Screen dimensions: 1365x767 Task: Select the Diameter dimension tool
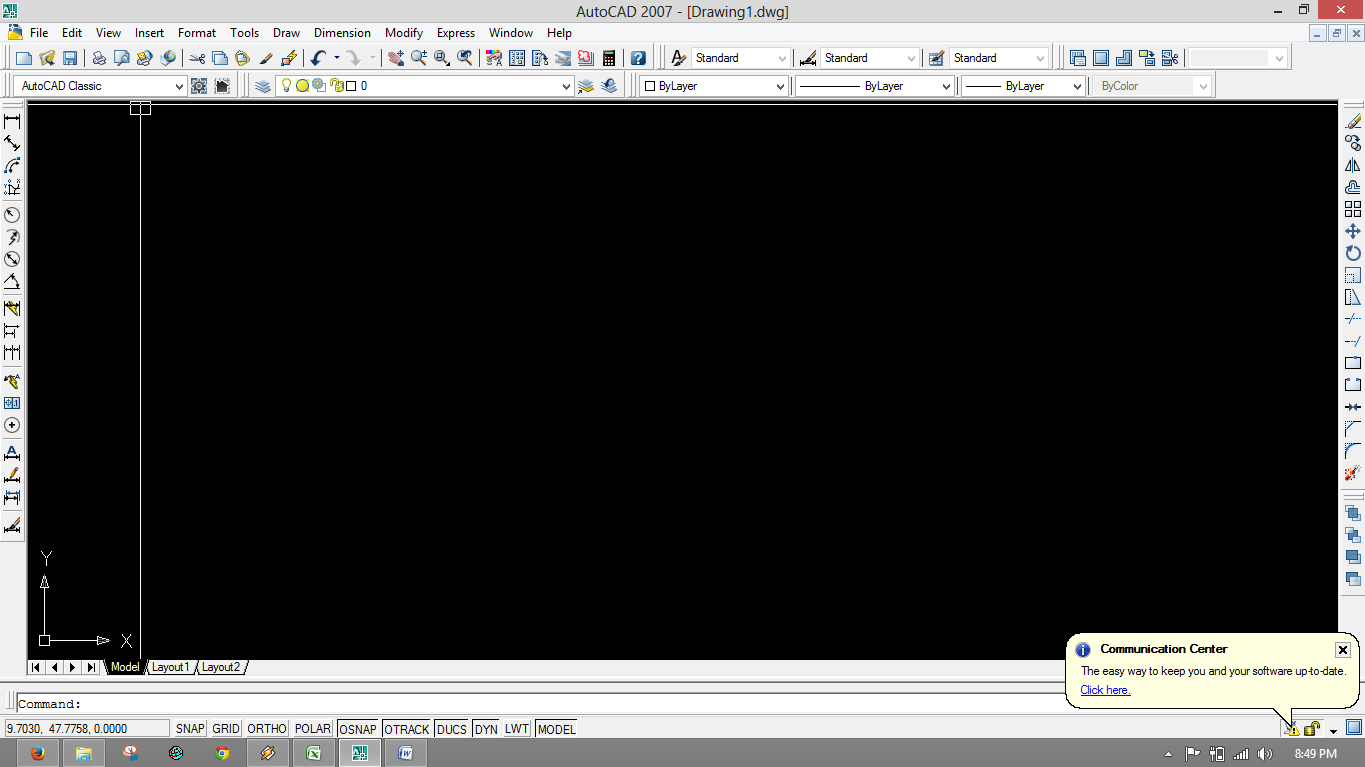pos(13,259)
